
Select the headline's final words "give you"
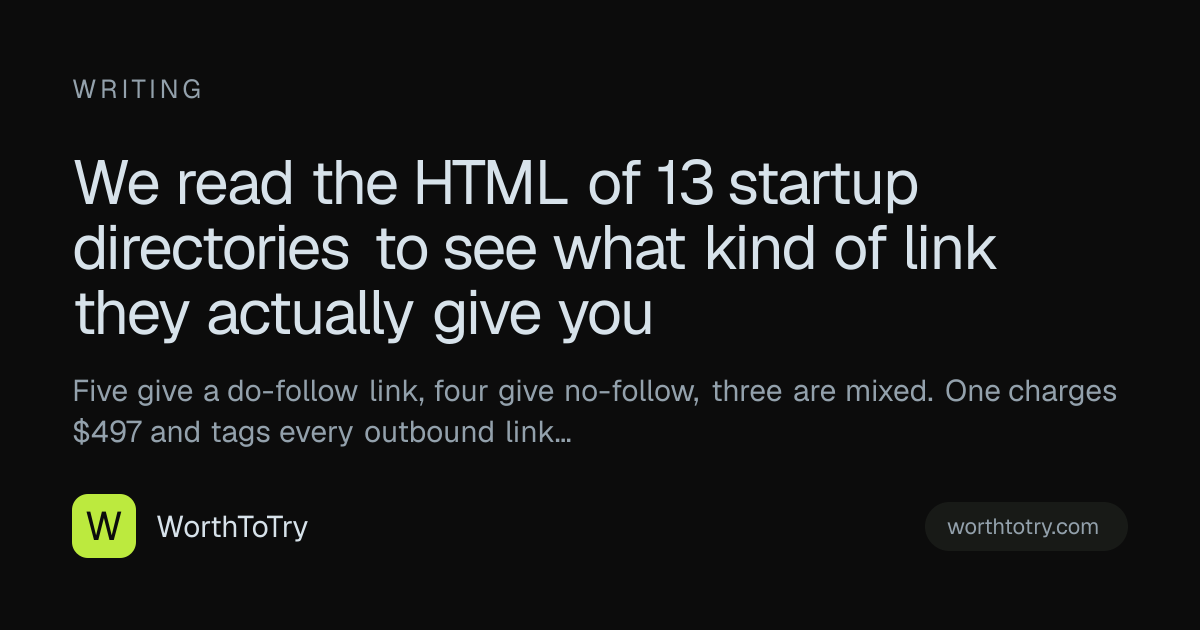point(543,318)
